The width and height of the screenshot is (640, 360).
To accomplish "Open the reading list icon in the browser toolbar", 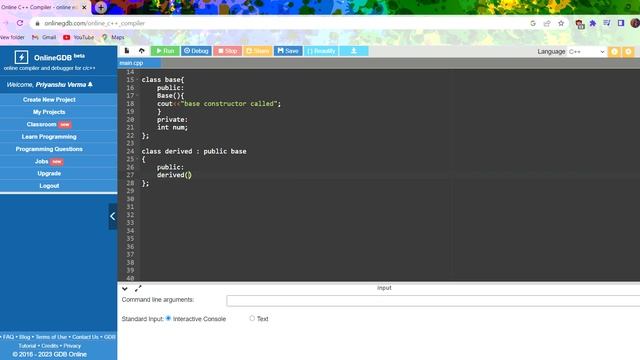I will (x=607, y=23).
